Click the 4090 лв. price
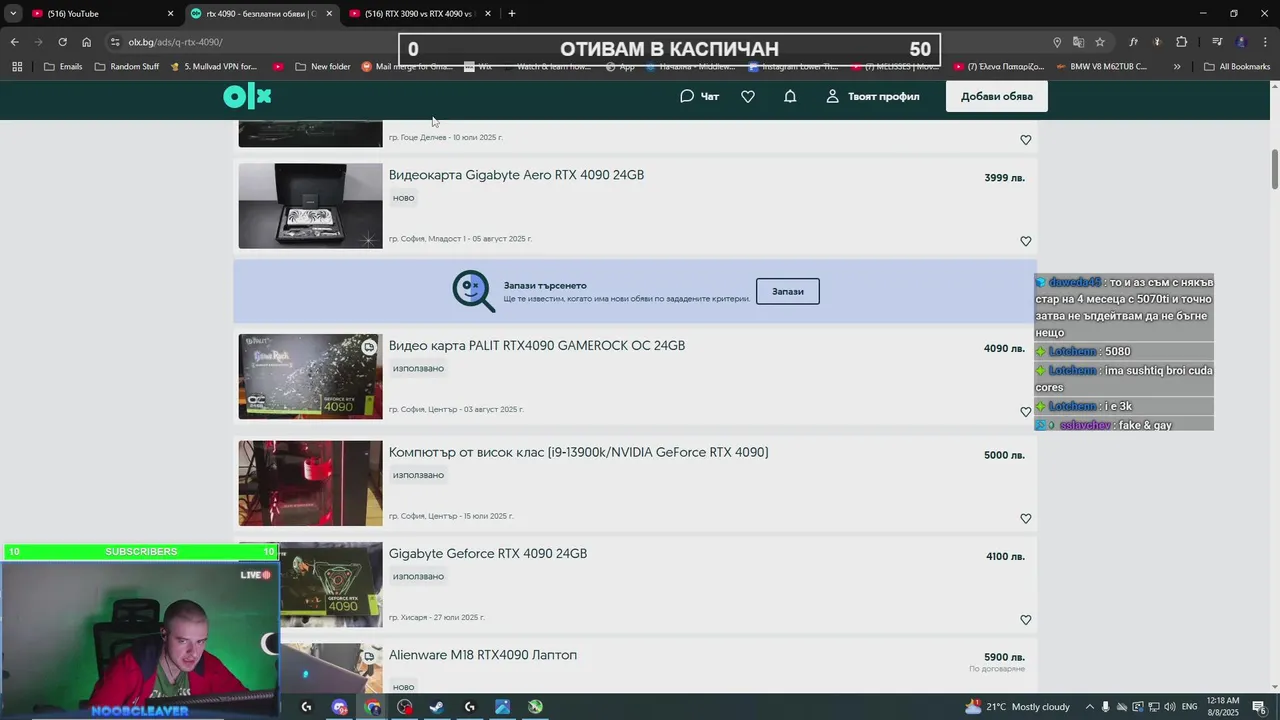This screenshot has height=720, width=1280. (1004, 349)
